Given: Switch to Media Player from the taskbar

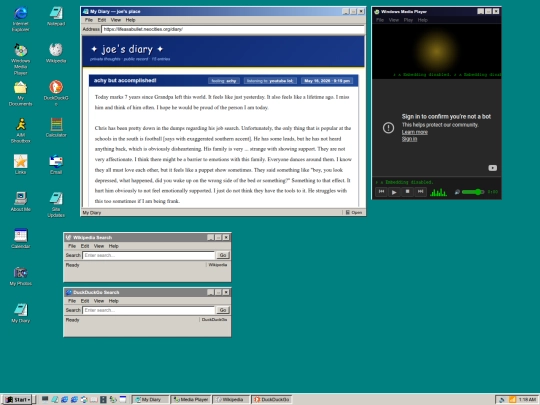Looking at the screenshot, I should click(x=190, y=399).
